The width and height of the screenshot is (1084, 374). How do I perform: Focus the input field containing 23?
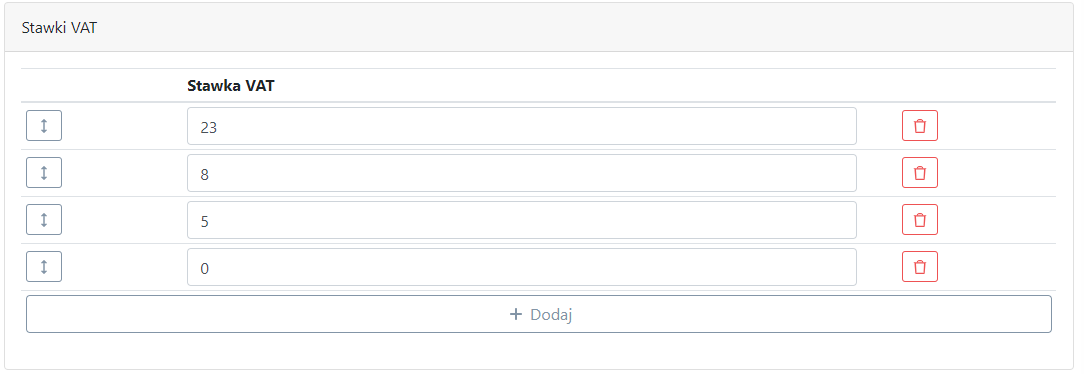click(522, 126)
